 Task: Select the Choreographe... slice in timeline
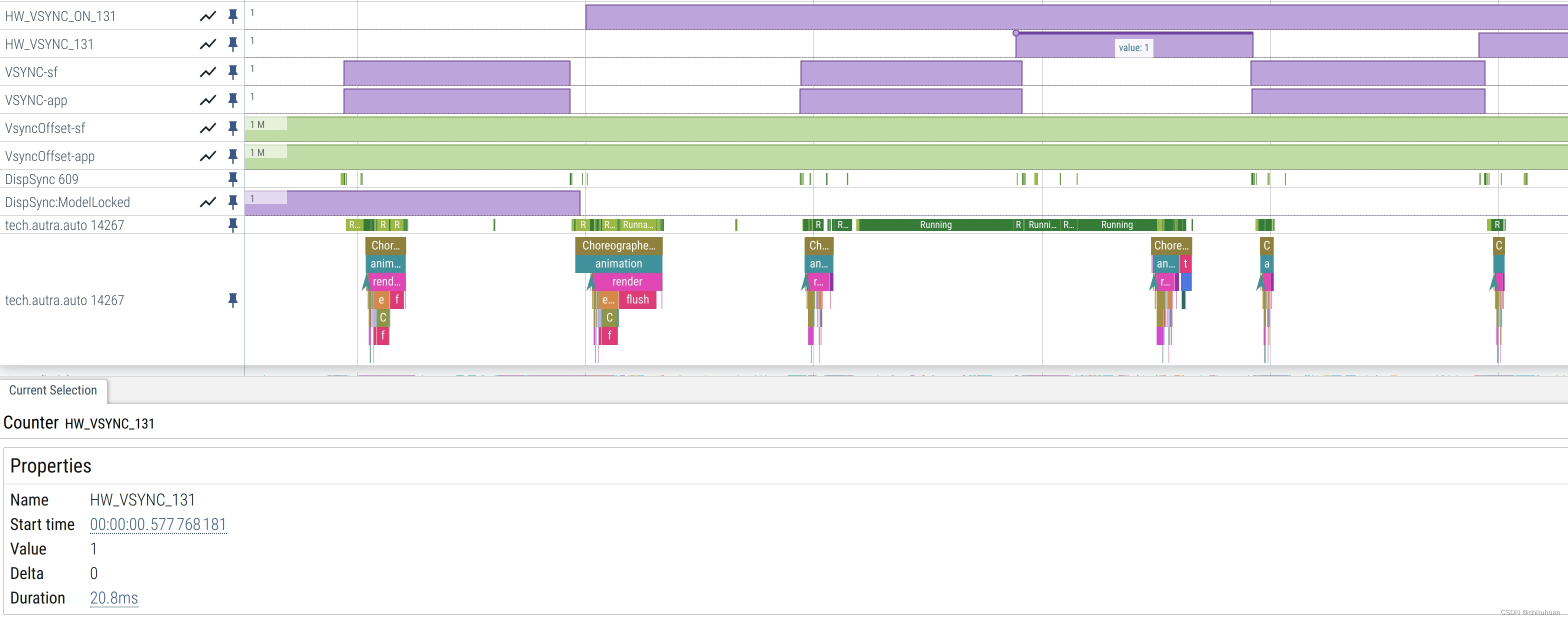[x=618, y=246]
